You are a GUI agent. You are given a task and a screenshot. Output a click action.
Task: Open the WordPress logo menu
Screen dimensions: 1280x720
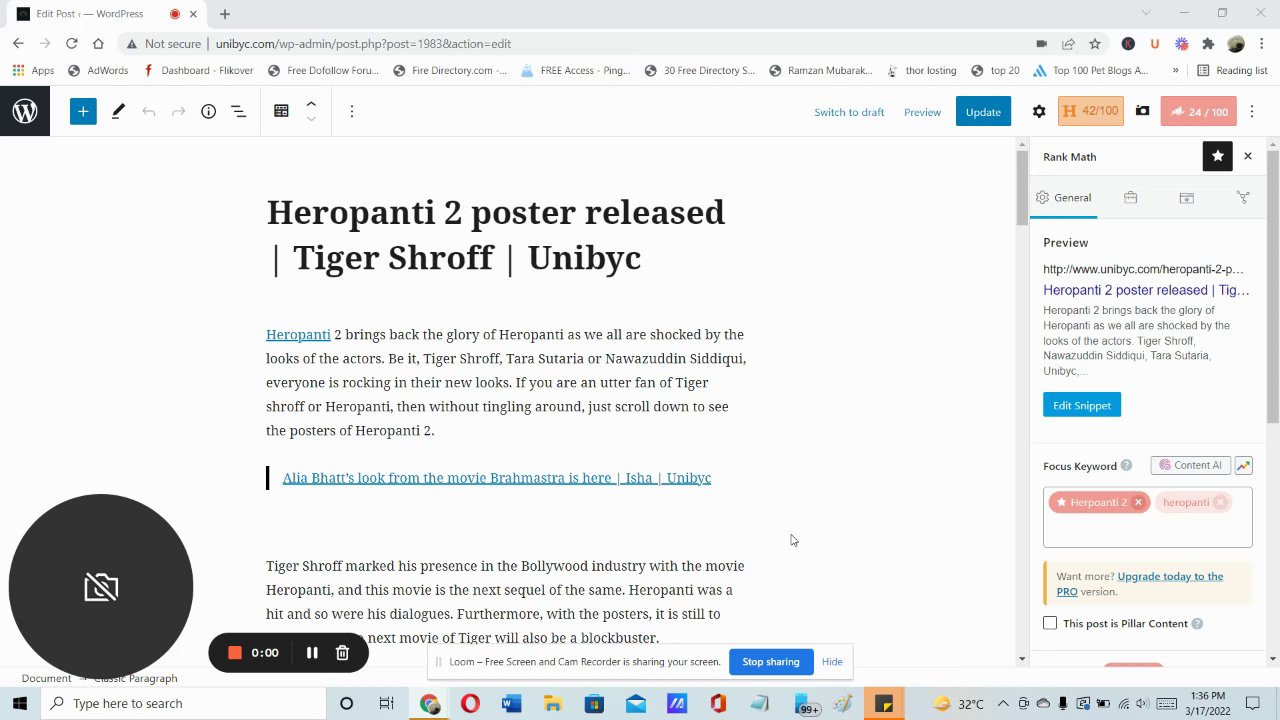pos(25,111)
